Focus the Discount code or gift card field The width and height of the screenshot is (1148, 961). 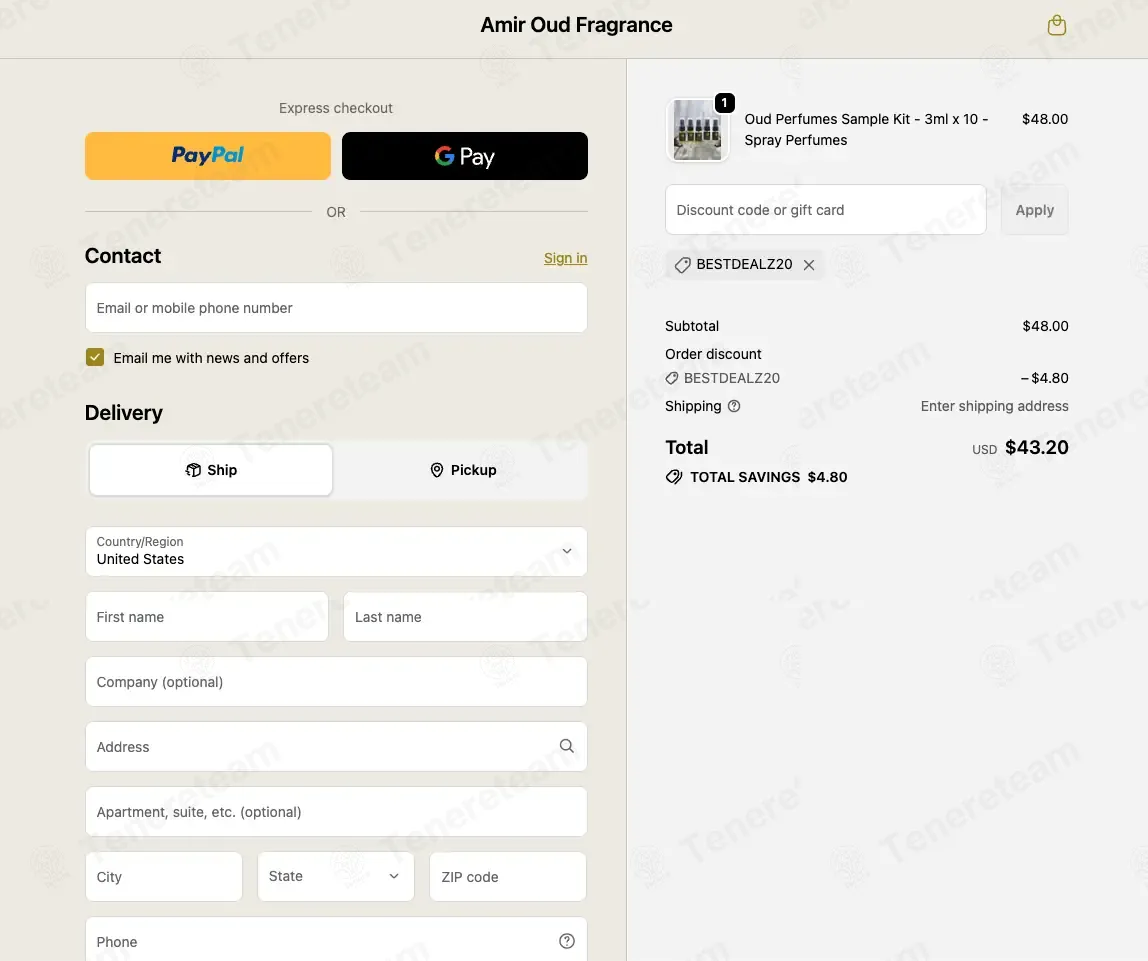826,210
